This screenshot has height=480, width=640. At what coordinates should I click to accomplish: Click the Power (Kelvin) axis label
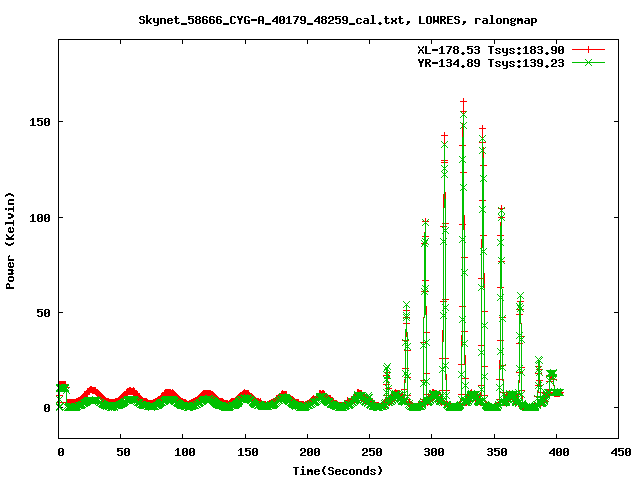tap(10, 241)
